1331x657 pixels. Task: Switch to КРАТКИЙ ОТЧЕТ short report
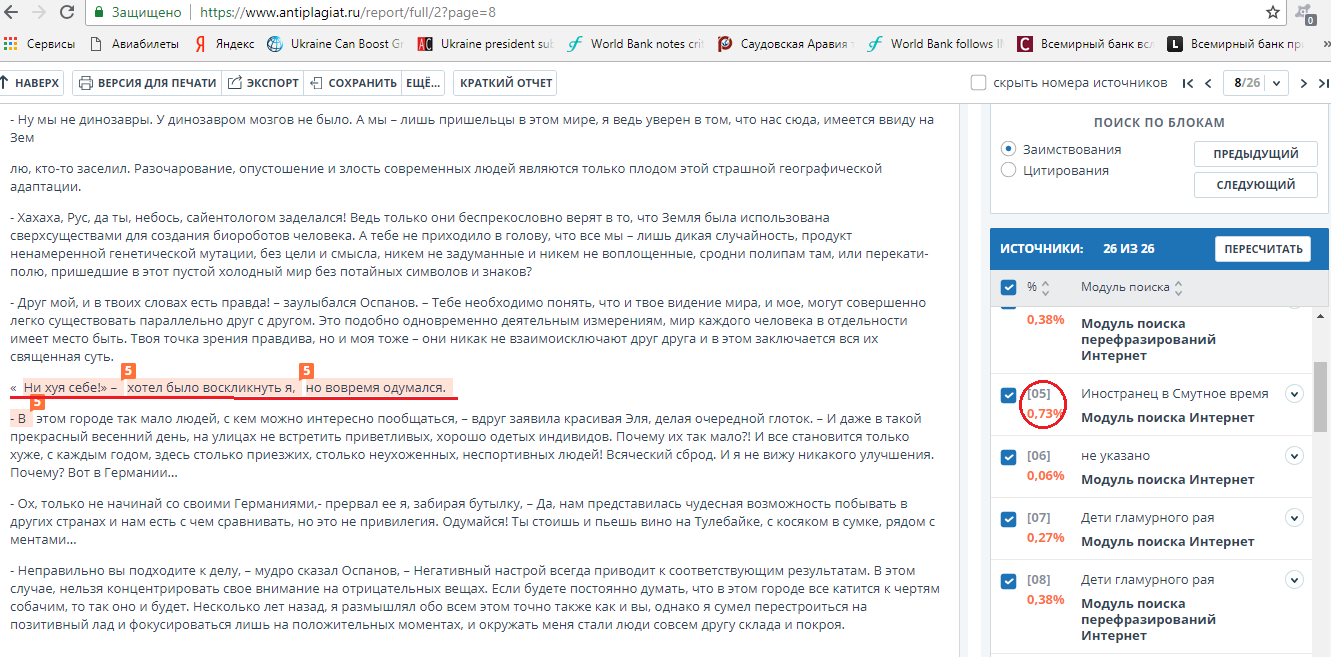(x=504, y=83)
